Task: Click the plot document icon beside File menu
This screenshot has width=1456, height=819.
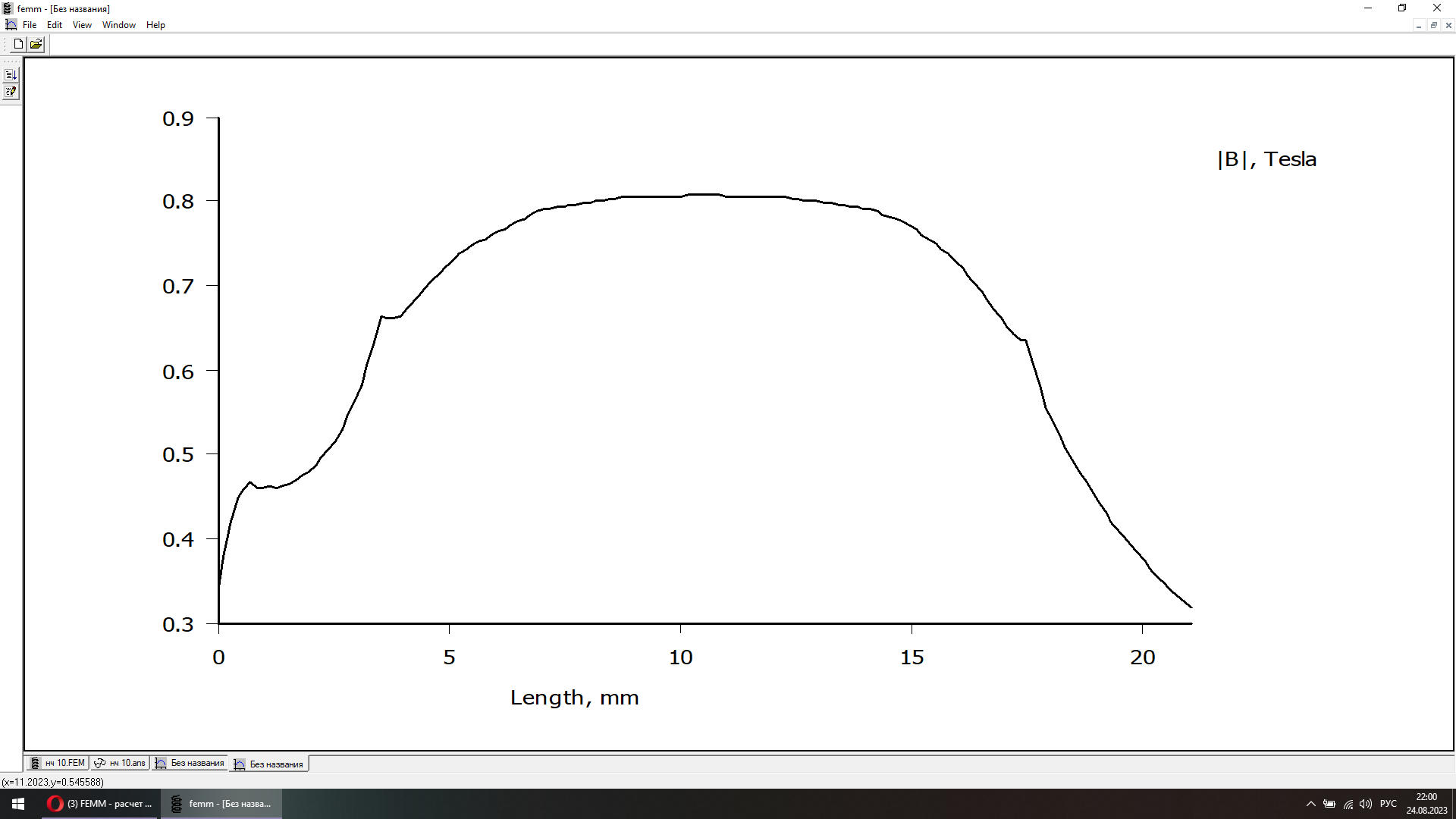Action: click(11, 25)
